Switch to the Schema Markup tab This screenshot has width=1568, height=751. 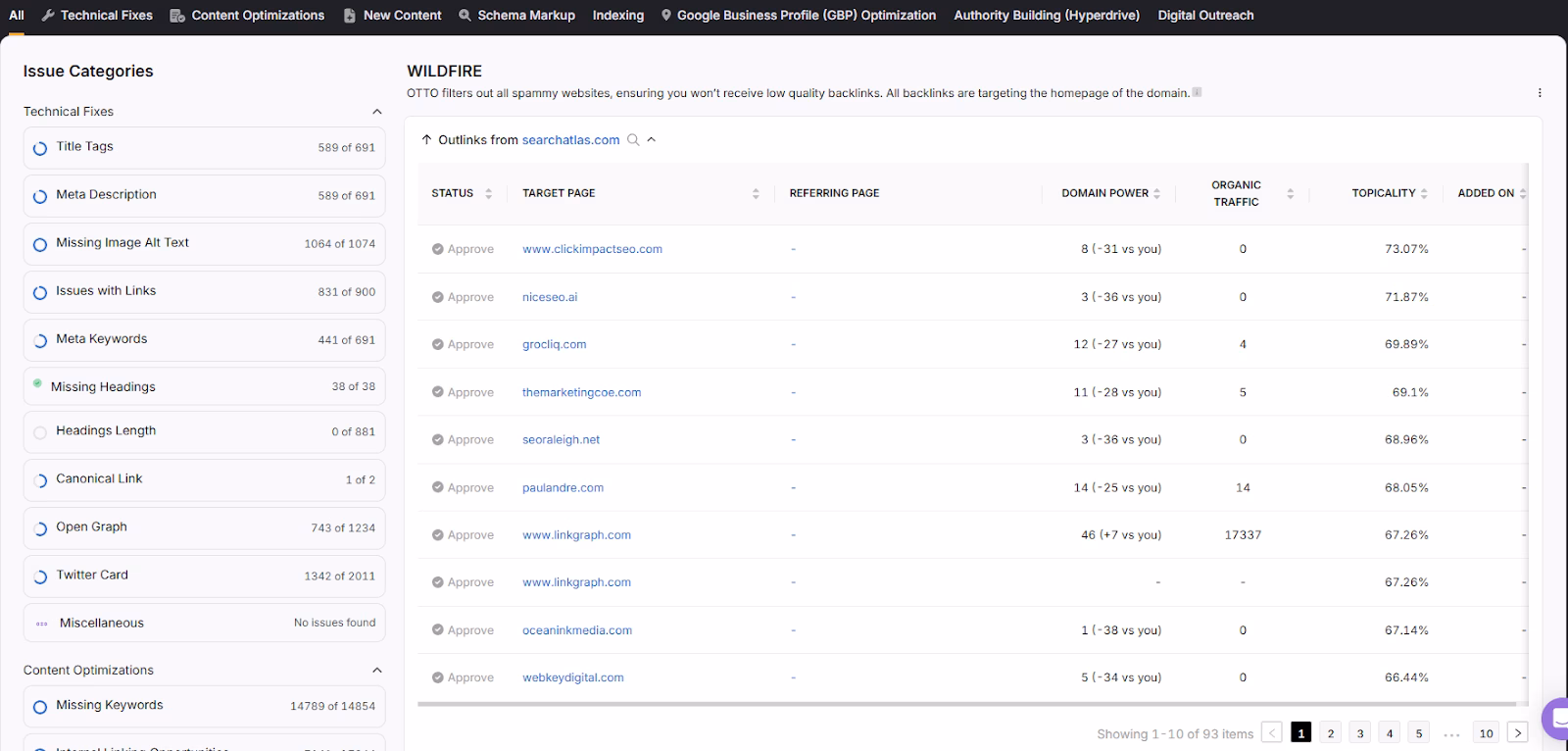coord(516,16)
